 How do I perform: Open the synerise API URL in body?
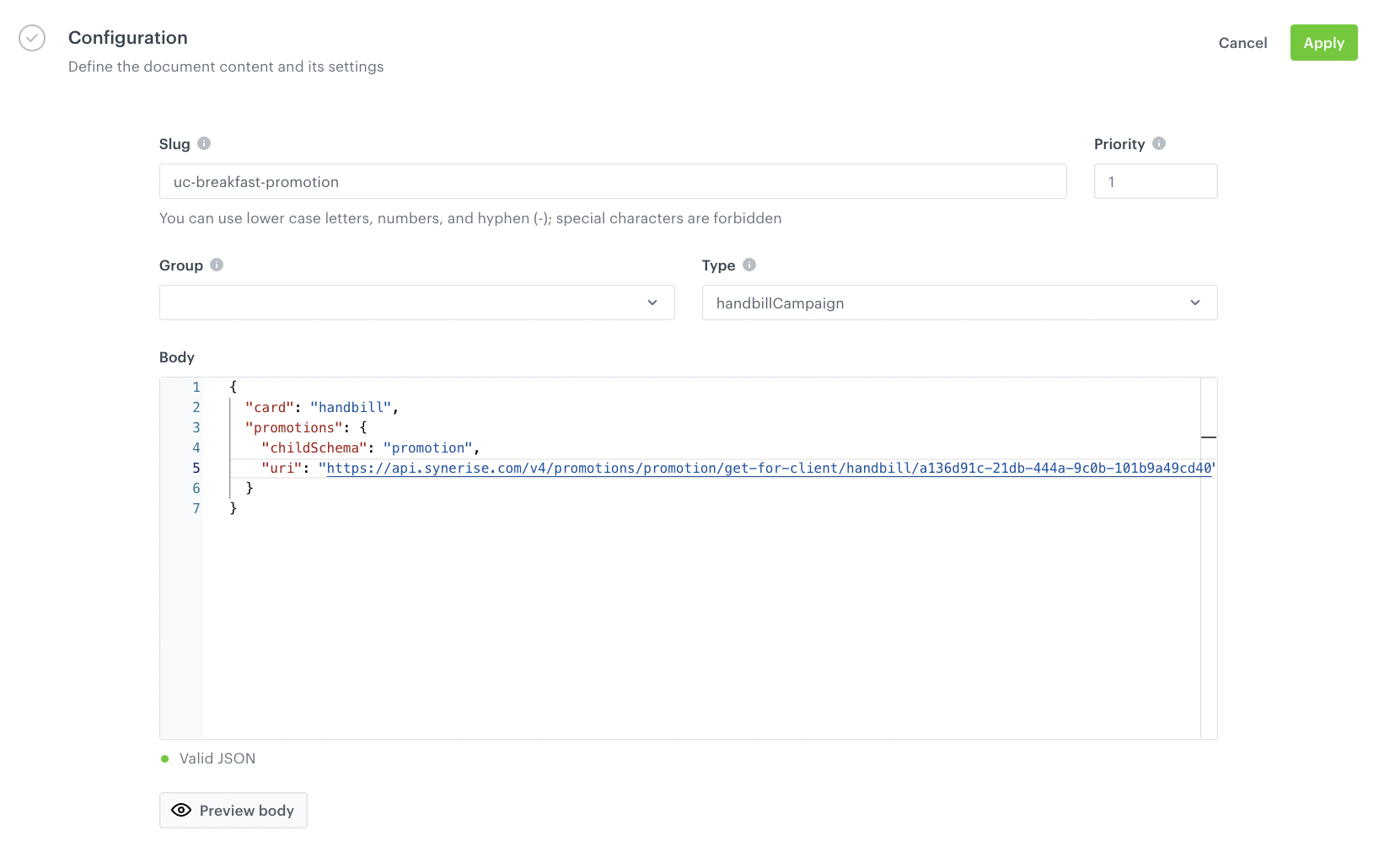point(767,469)
